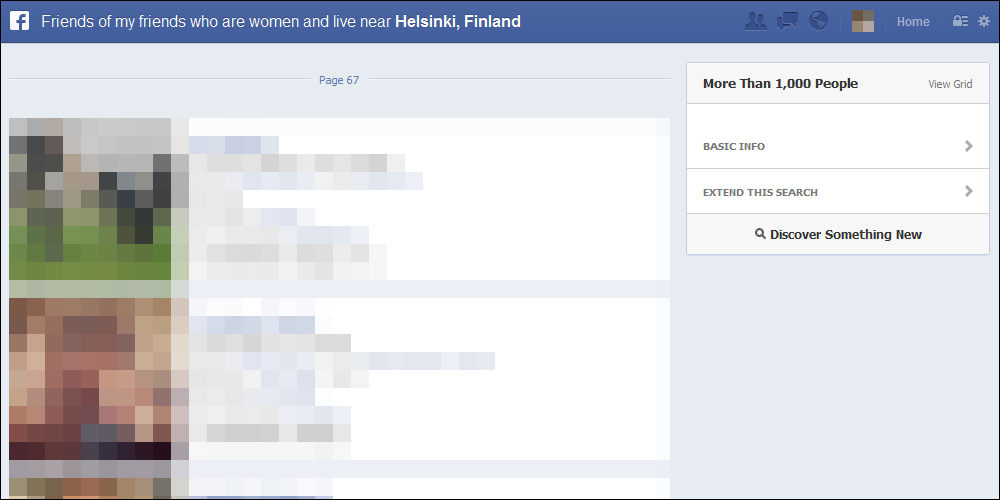
Task: Switch results to View Grid
Action: pos(950,84)
